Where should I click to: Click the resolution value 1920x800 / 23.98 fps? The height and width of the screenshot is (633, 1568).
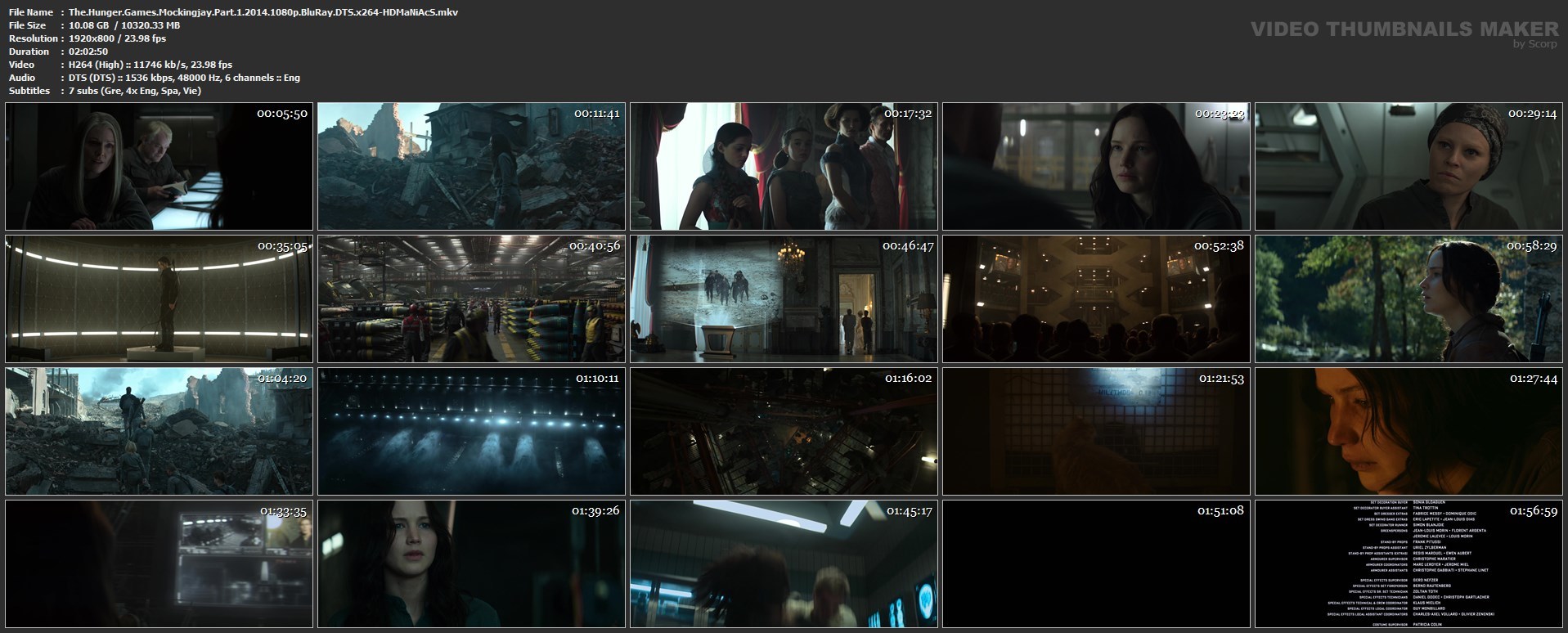118,38
